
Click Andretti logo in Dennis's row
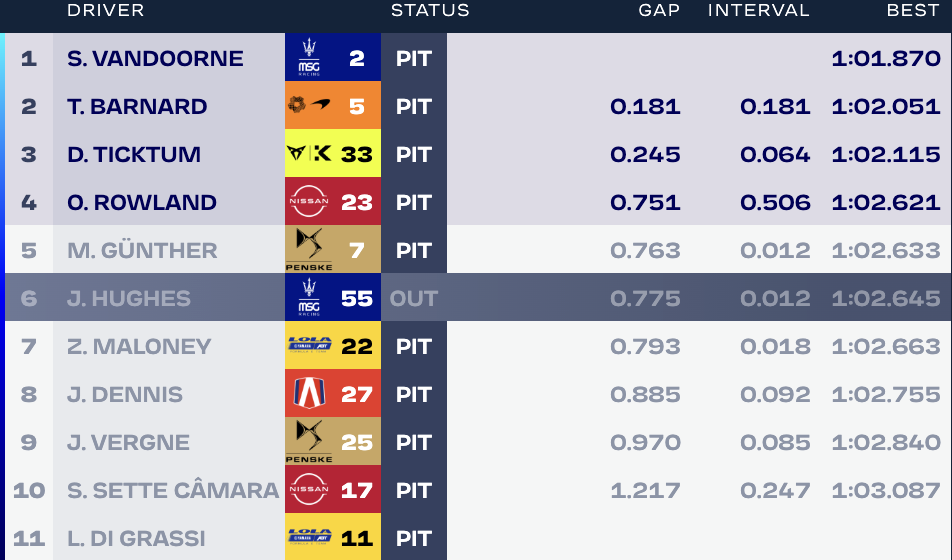[x=309, y=393]
